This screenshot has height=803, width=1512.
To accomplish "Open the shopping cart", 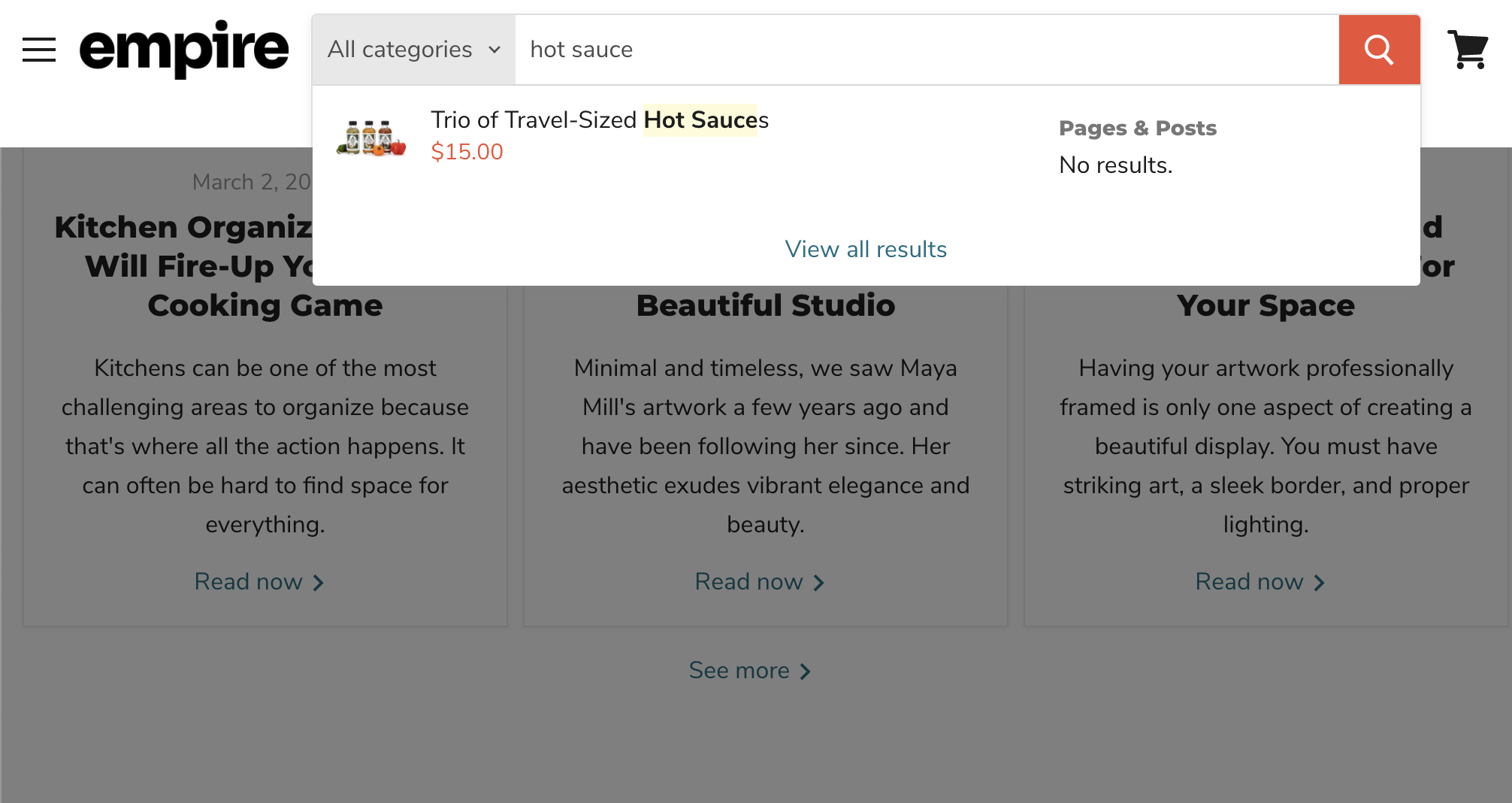I will 1468,50.
